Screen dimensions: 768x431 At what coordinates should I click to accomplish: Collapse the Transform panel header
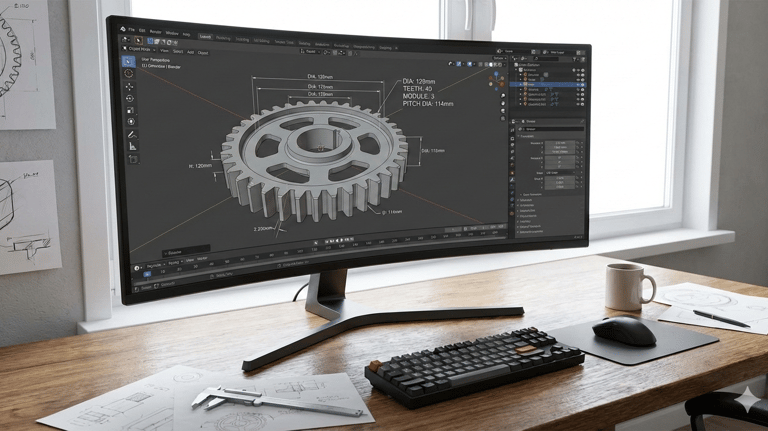(x=526, y=136)
